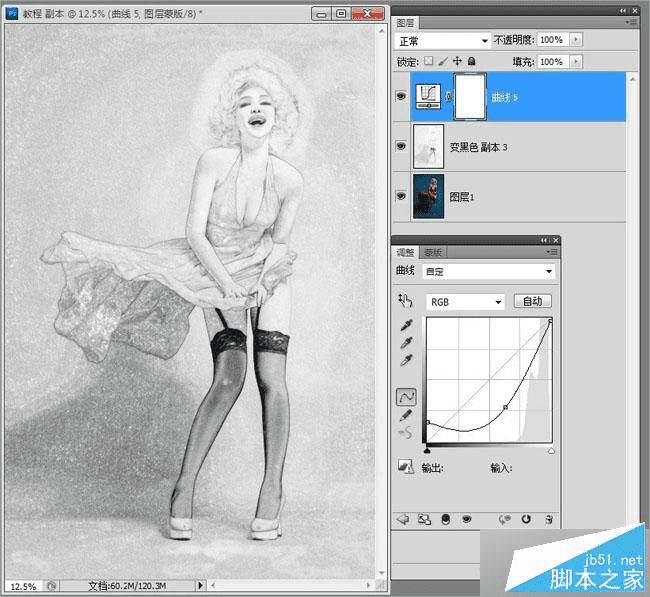Viewport: 650px width, 597px height.
Task: Open the blend mode dropdown showing 正常
Action: pyautogui.click(x=442, y=40)
